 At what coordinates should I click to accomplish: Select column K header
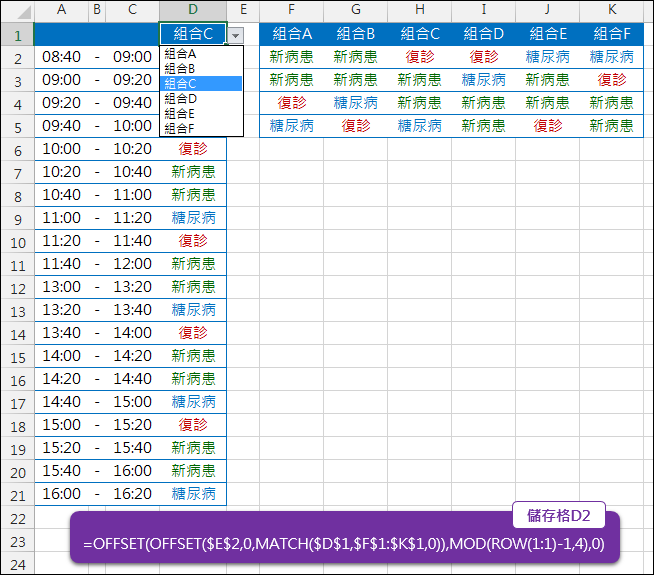click(611, 10)
